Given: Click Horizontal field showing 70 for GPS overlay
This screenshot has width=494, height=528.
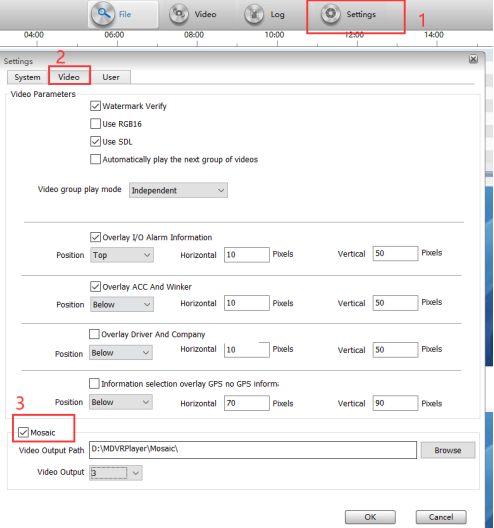Looking at the screenshot, I should click(x=247, y=403).
